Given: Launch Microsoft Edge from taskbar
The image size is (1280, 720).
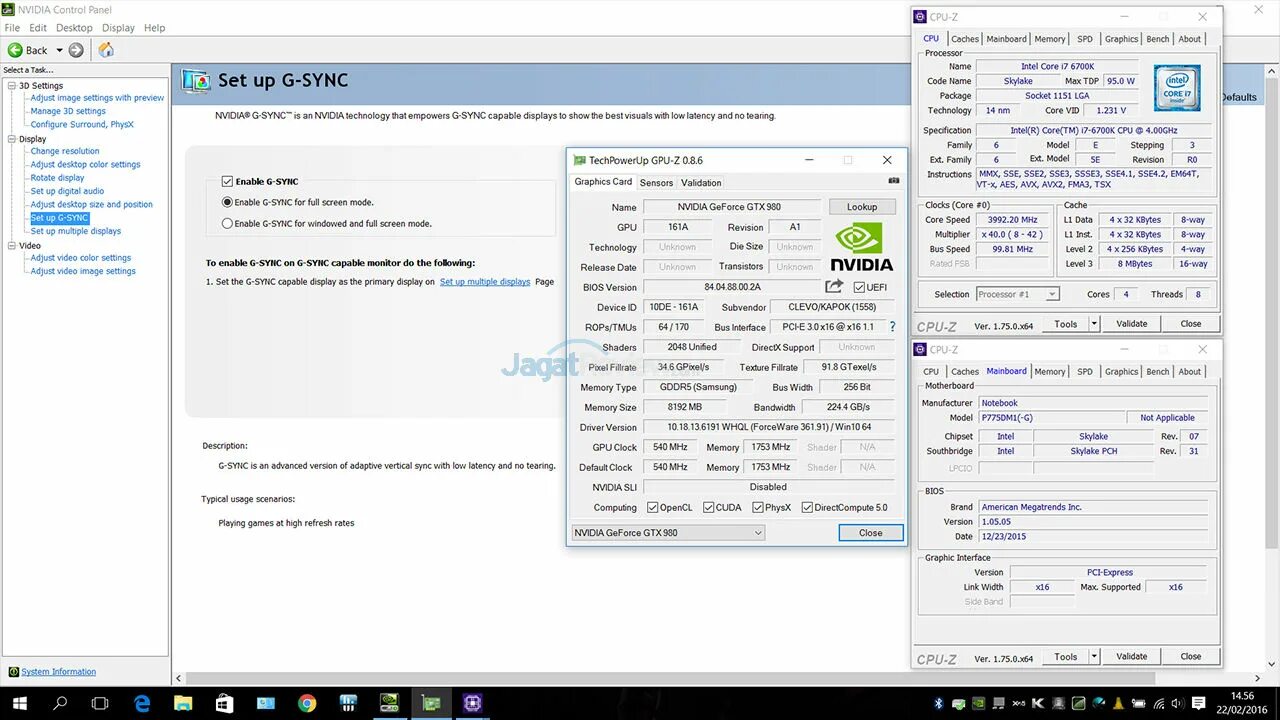Looking at the screenshot, I should (x=142, y=703).
